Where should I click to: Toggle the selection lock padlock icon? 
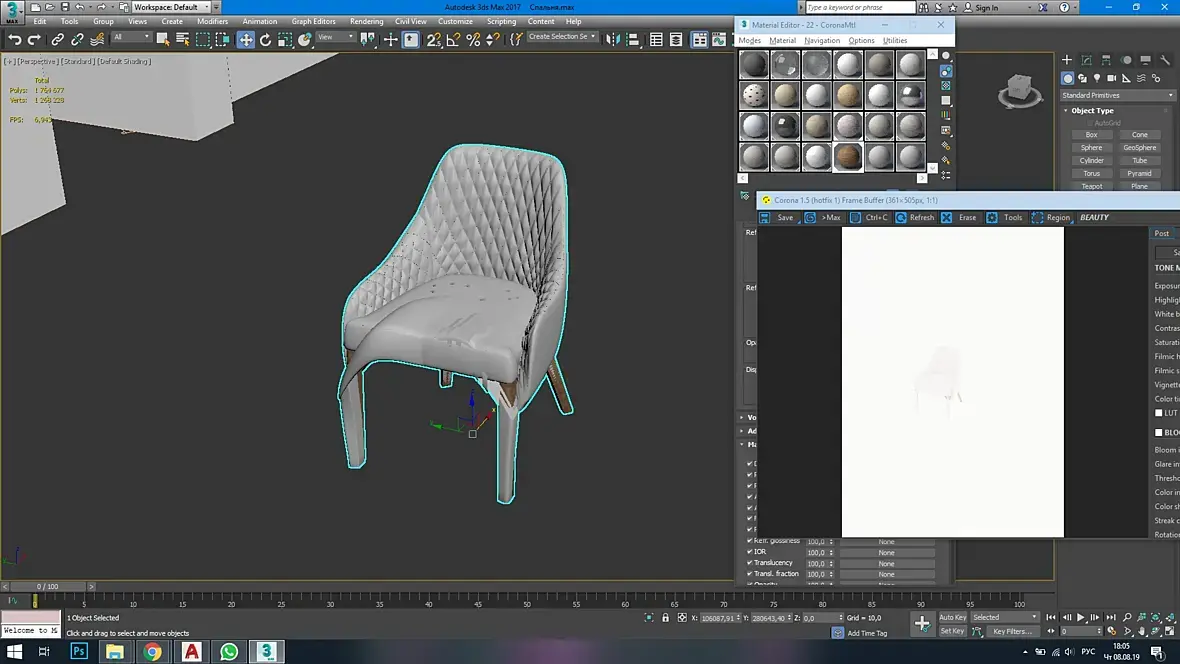coord(665,618)
